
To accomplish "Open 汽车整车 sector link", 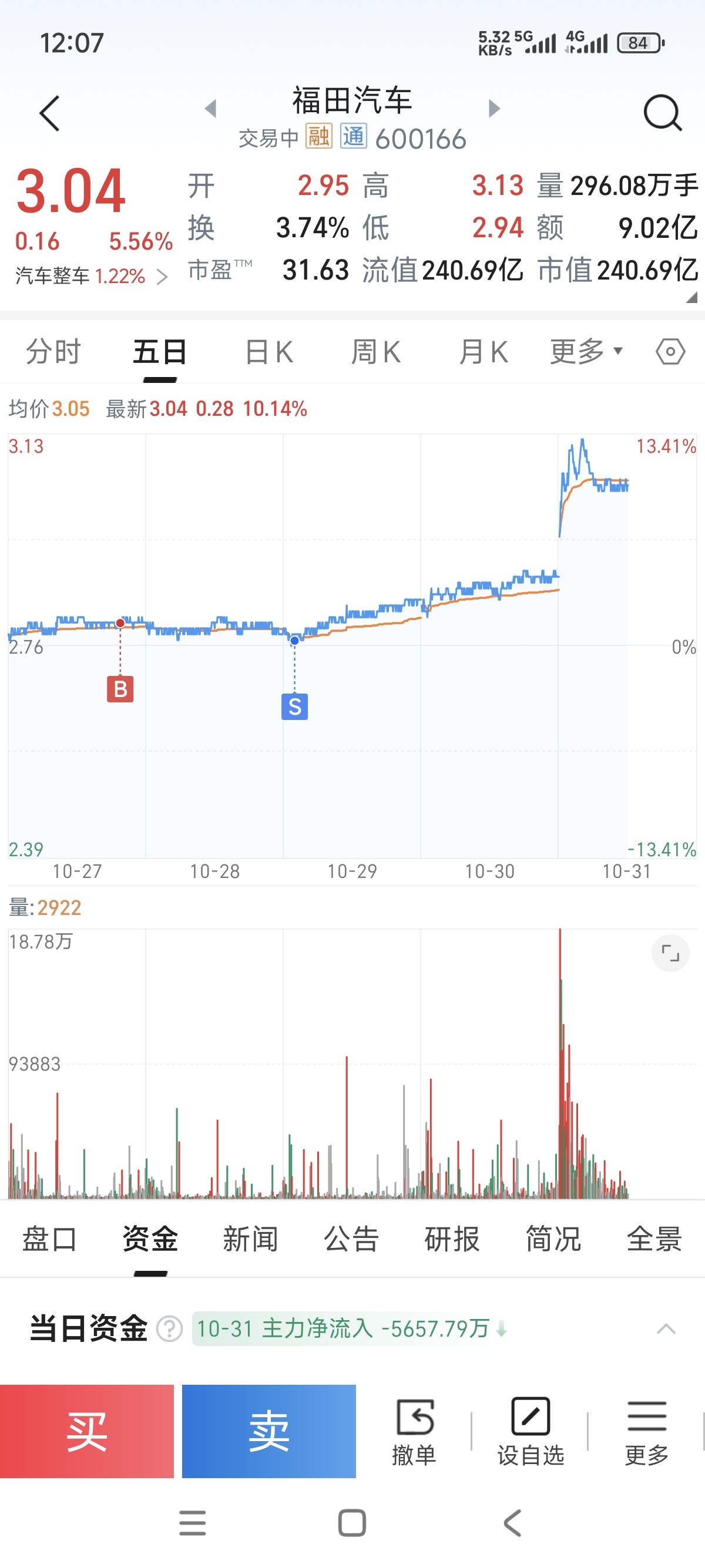I will [91, 277].
